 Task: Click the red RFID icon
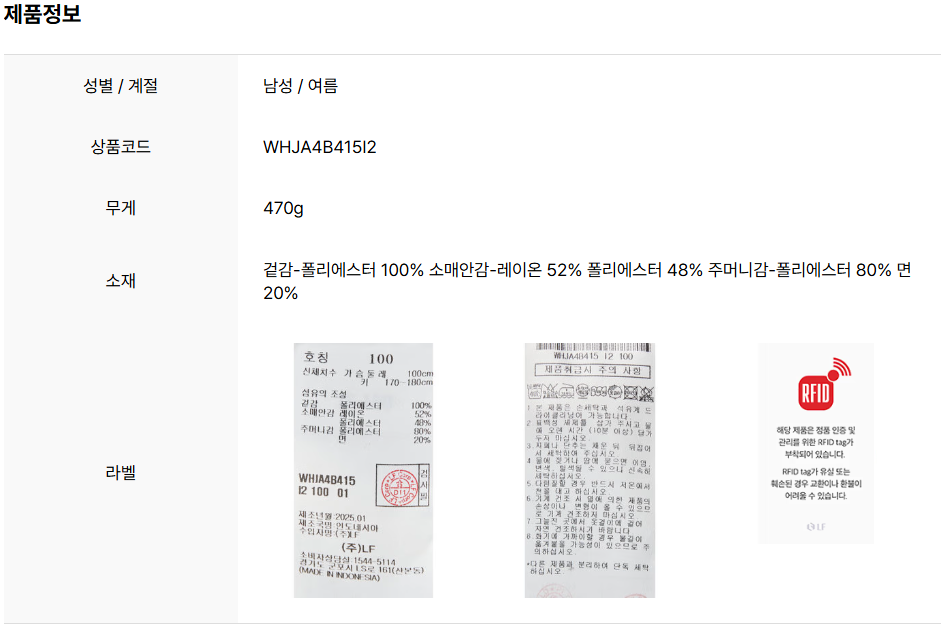(x=823, y=384)
